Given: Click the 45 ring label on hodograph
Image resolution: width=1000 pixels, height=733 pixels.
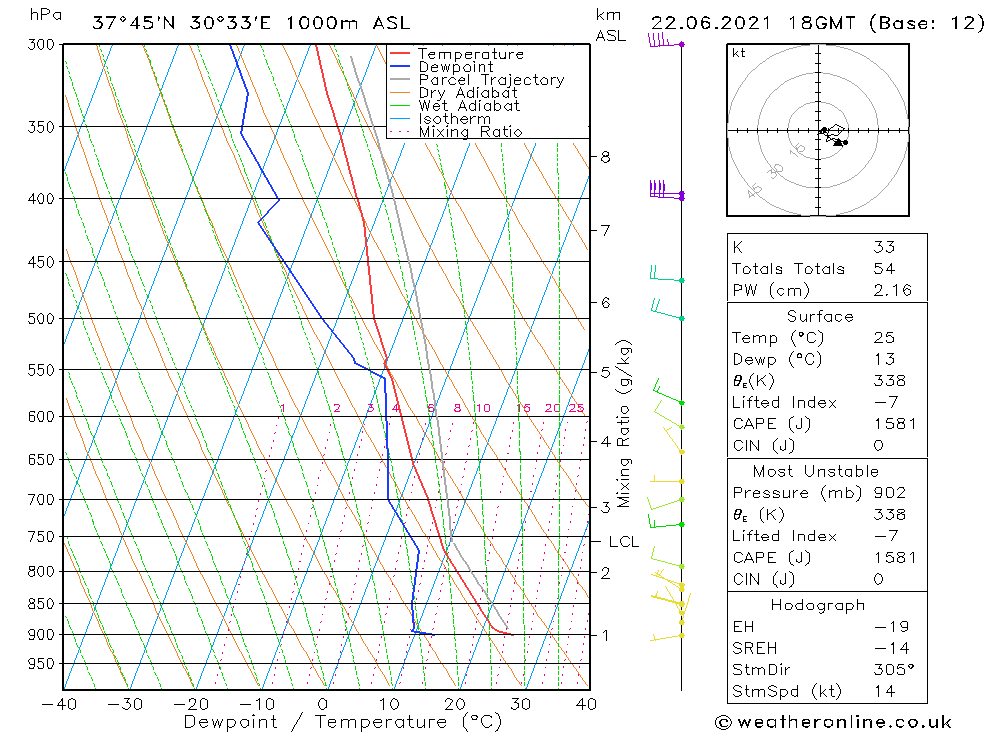Looking at the screenshot, I should click(754, 189).
